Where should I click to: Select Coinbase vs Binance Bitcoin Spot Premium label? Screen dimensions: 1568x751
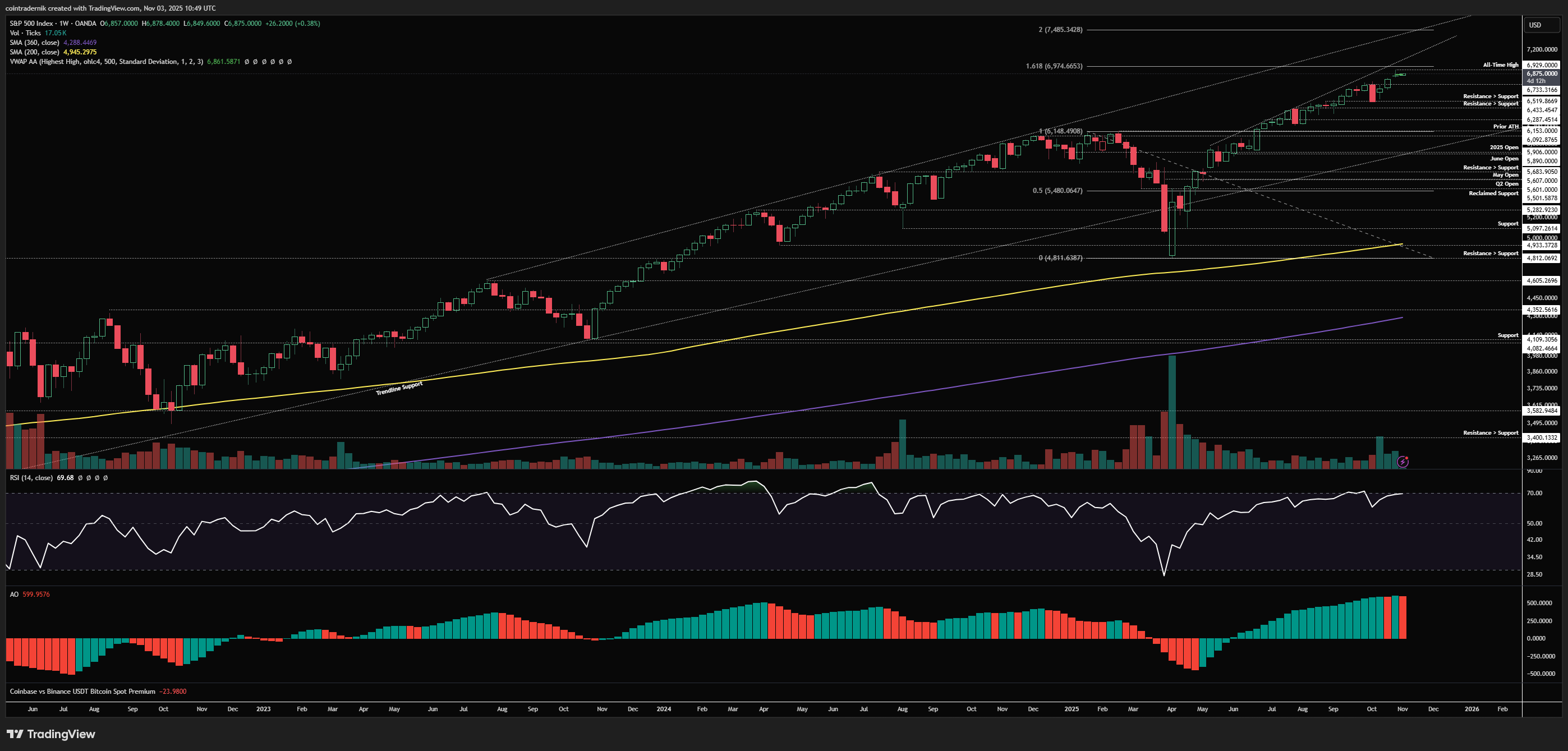[x=82, y=692]
